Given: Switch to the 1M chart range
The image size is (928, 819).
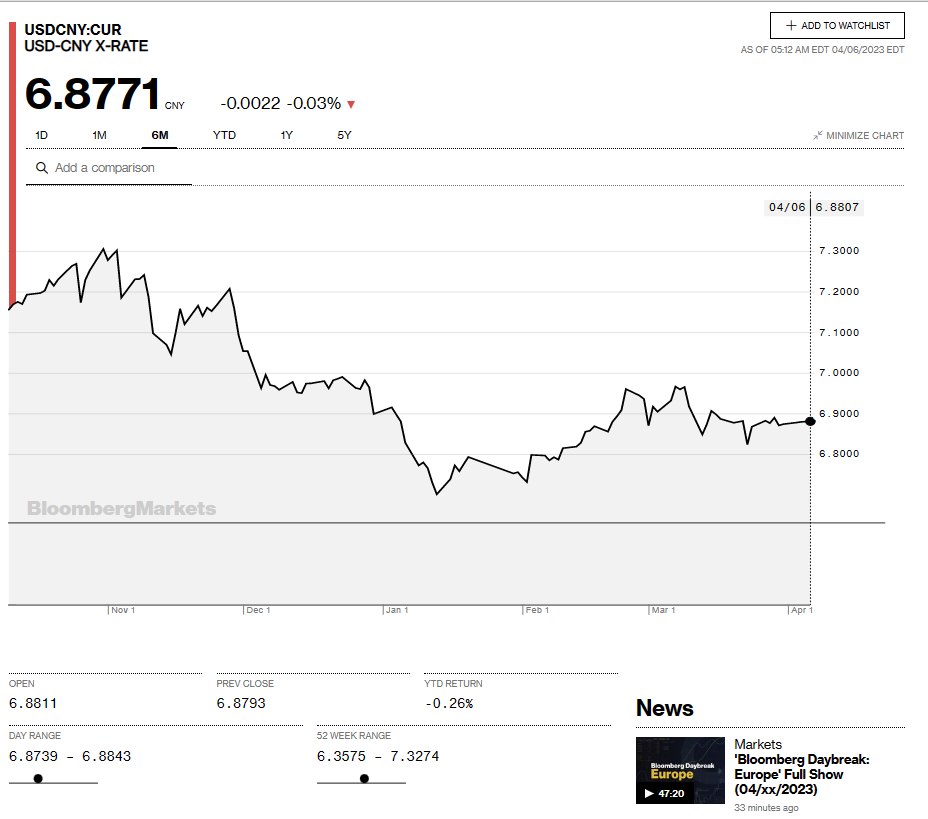Looking at the screenshot, I should point(99,135).
